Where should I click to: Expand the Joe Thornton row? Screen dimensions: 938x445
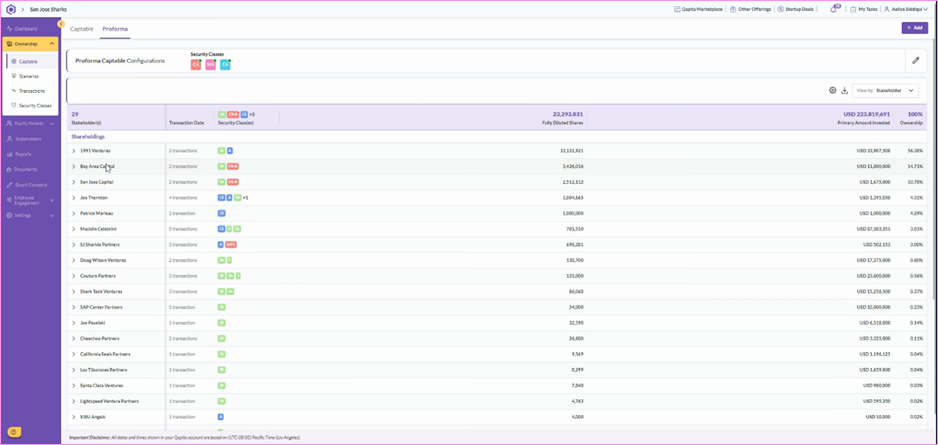click(x=74, y=197)
